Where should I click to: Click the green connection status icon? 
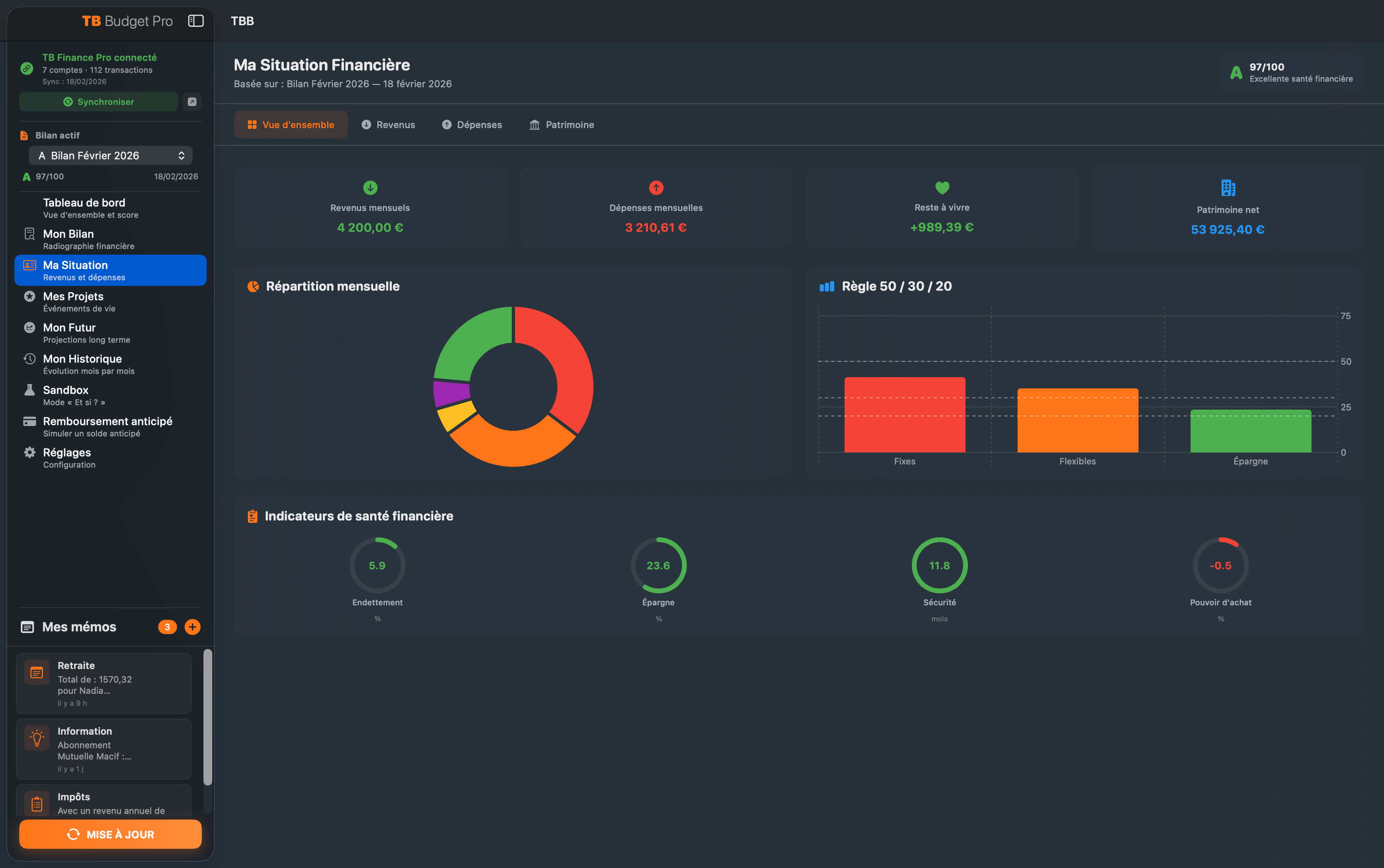coord(26,69)
